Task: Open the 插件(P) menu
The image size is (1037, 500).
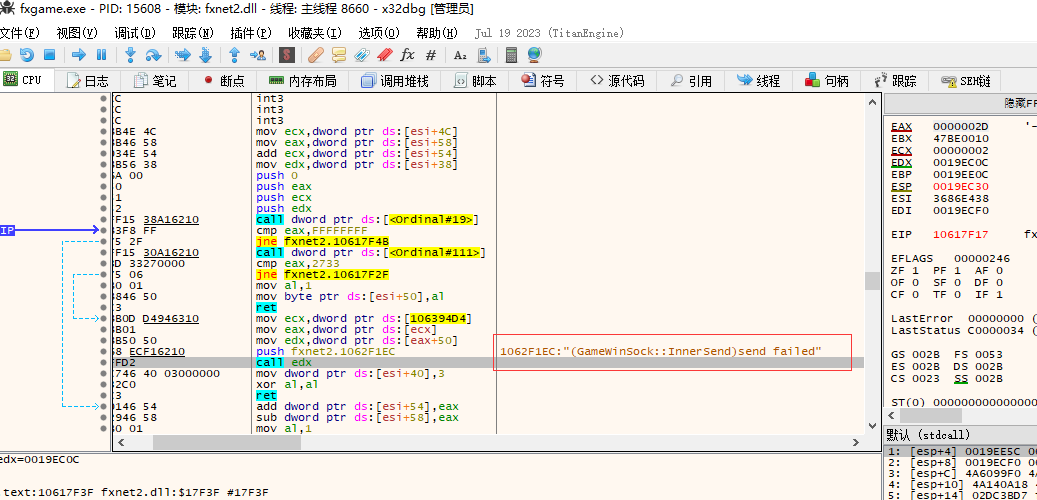Action: pos(251,32)
